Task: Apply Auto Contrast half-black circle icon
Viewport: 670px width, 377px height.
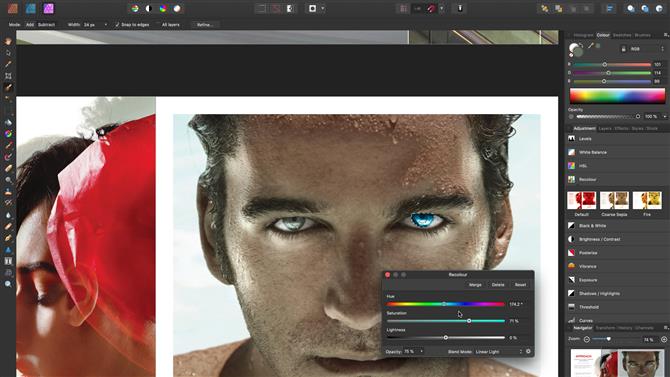Action: coord(149,9)
